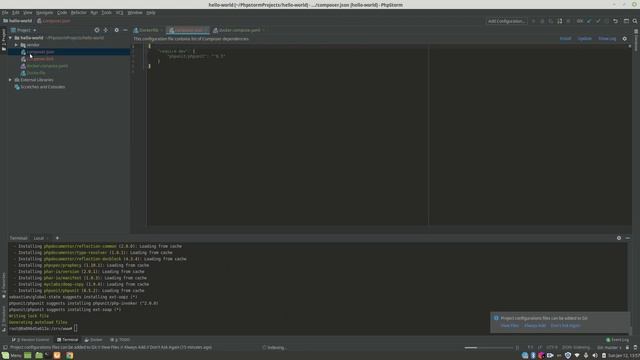Screen dimensions: 640x360
Task: Select composer.json in project tree
Action: [x=69, y=52]
